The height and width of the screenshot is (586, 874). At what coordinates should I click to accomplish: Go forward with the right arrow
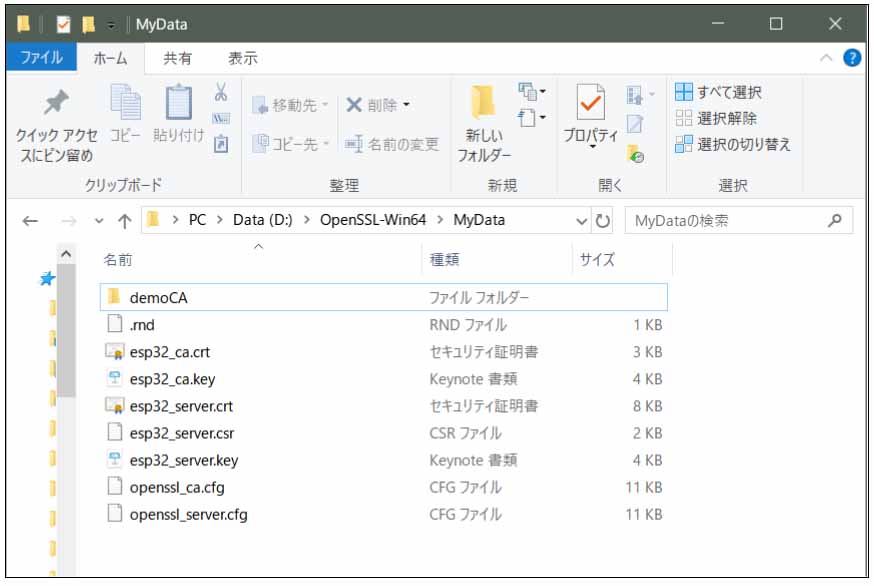pos(69,221)
